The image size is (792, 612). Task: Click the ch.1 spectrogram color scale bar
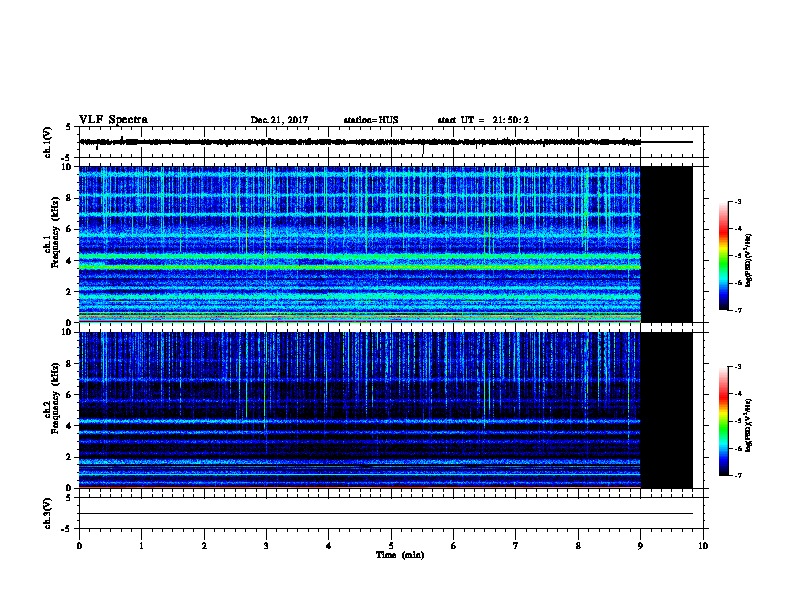point(723,256)
